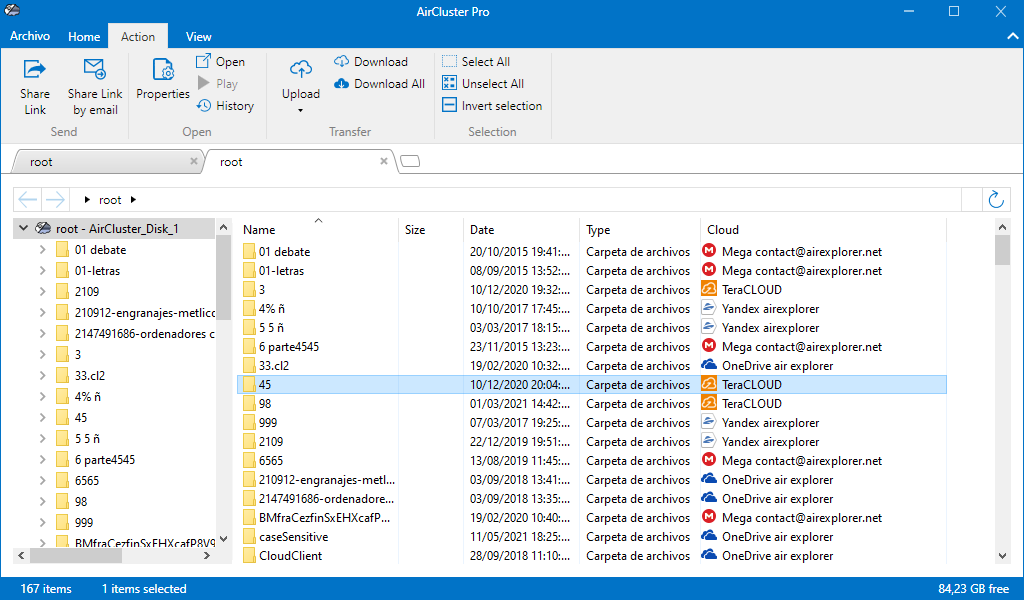Expand 01-letras folder in tree
Viewport: 1024px width, 600px height.
click(x=42, y=270)
